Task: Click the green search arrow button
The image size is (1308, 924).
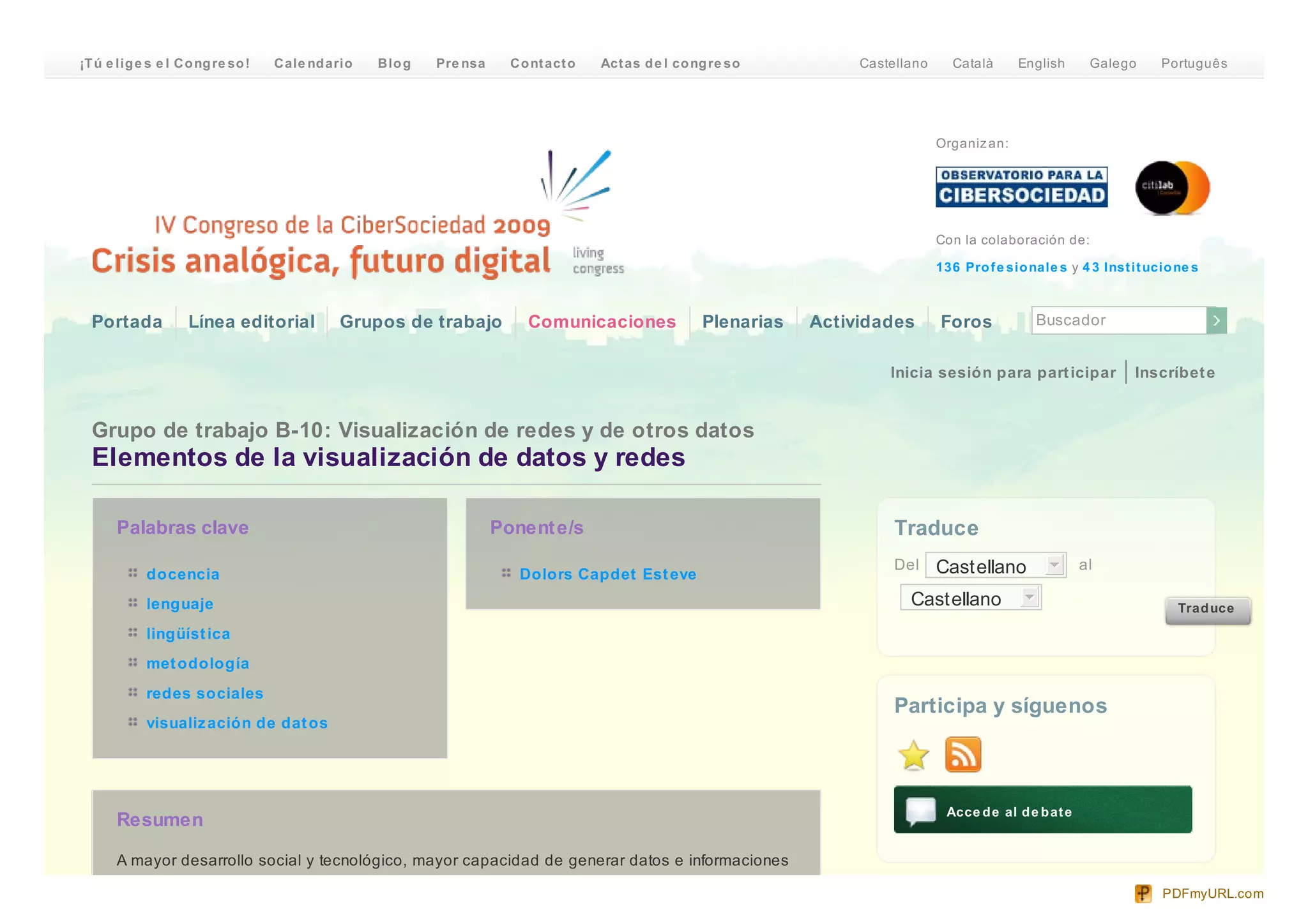Action: pos(1216,321)
